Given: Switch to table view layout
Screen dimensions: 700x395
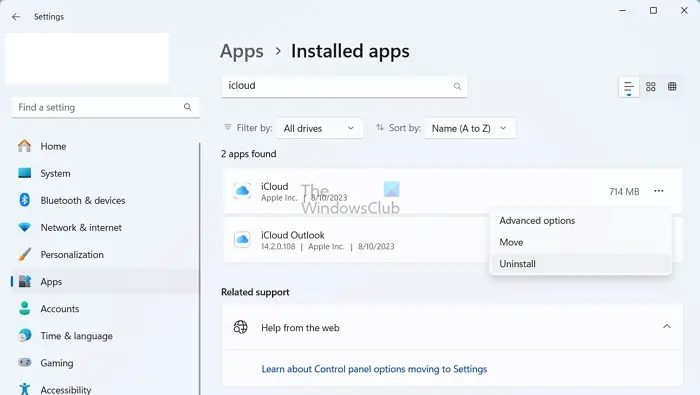Looking at the screenshot, I should [x=672, y=87].
